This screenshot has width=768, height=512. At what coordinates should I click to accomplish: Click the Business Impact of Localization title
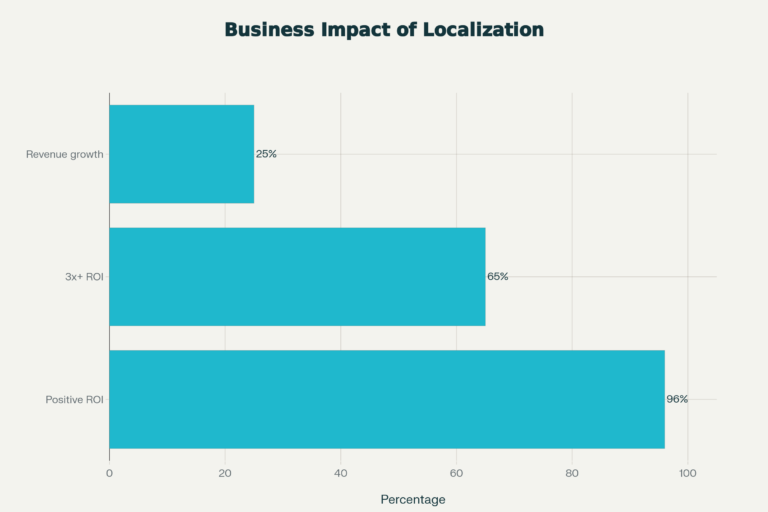coord(384,30)
